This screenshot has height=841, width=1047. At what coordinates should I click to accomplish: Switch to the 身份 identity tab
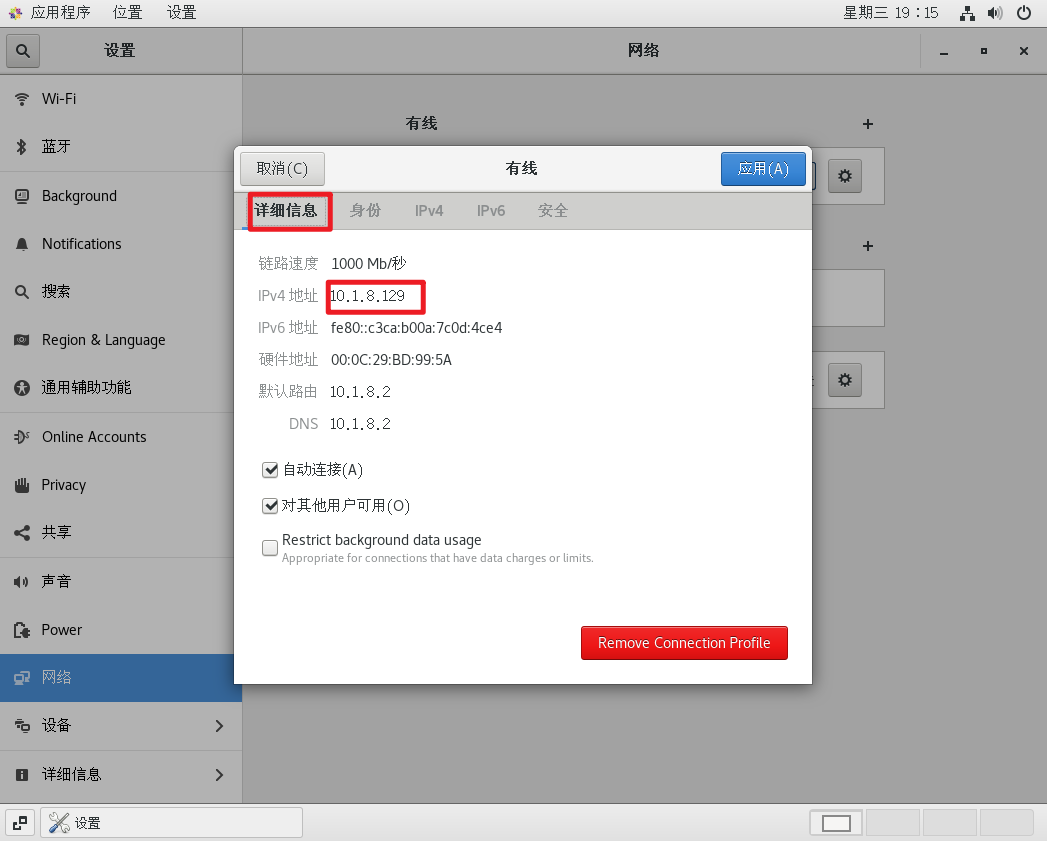pos(365,211)
